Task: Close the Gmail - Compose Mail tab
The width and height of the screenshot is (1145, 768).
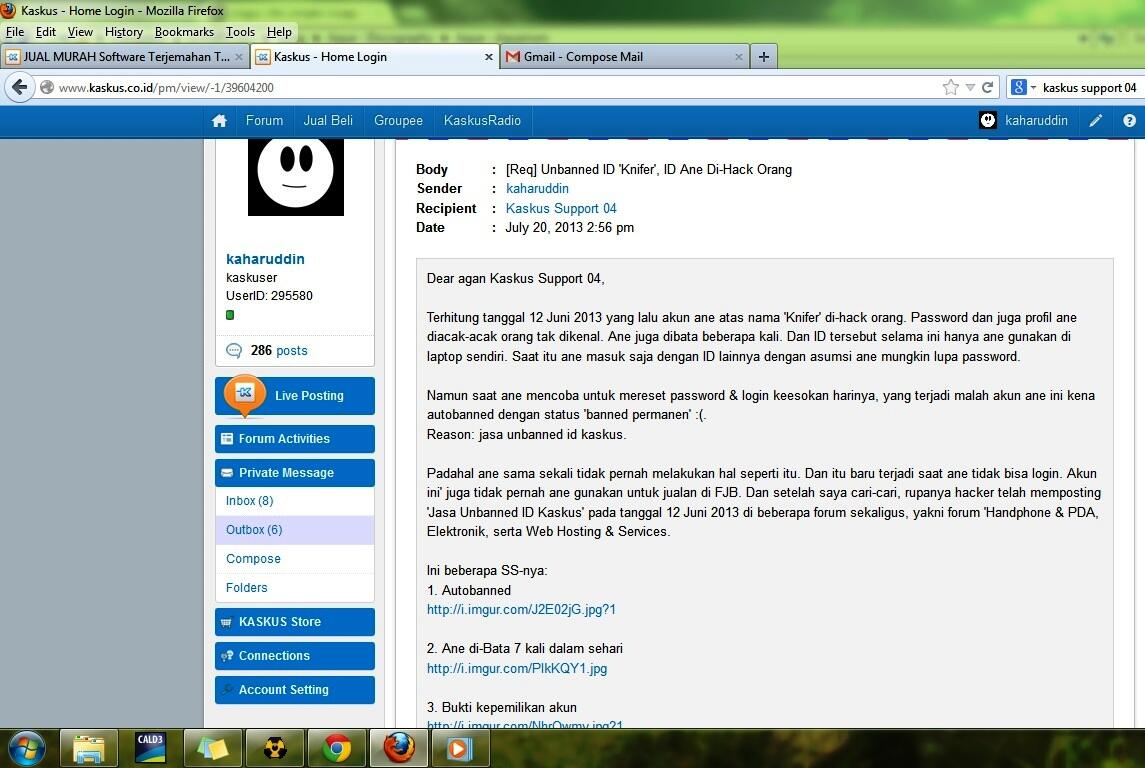Action: click(738, 57)
